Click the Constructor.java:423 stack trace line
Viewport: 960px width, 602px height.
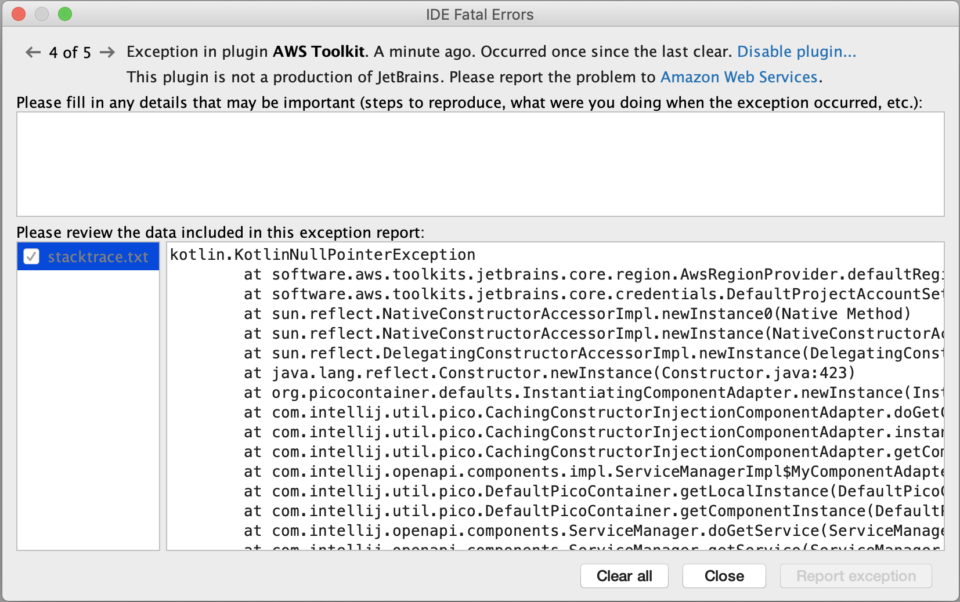coord(549,373)
